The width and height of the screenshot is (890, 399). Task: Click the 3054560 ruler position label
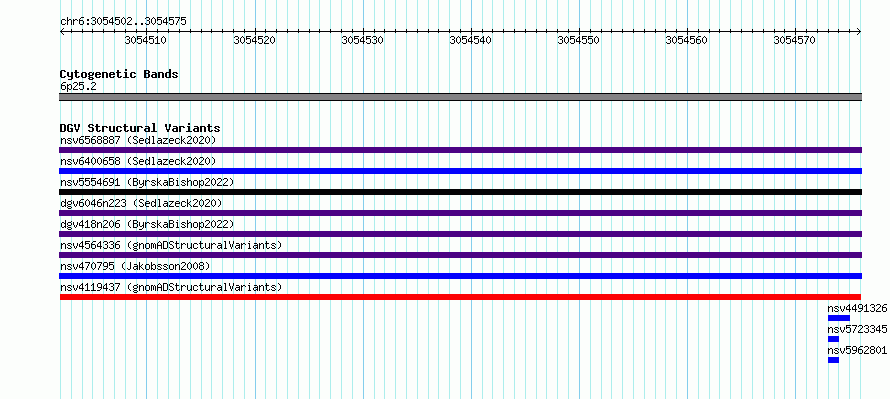point(686,40)
